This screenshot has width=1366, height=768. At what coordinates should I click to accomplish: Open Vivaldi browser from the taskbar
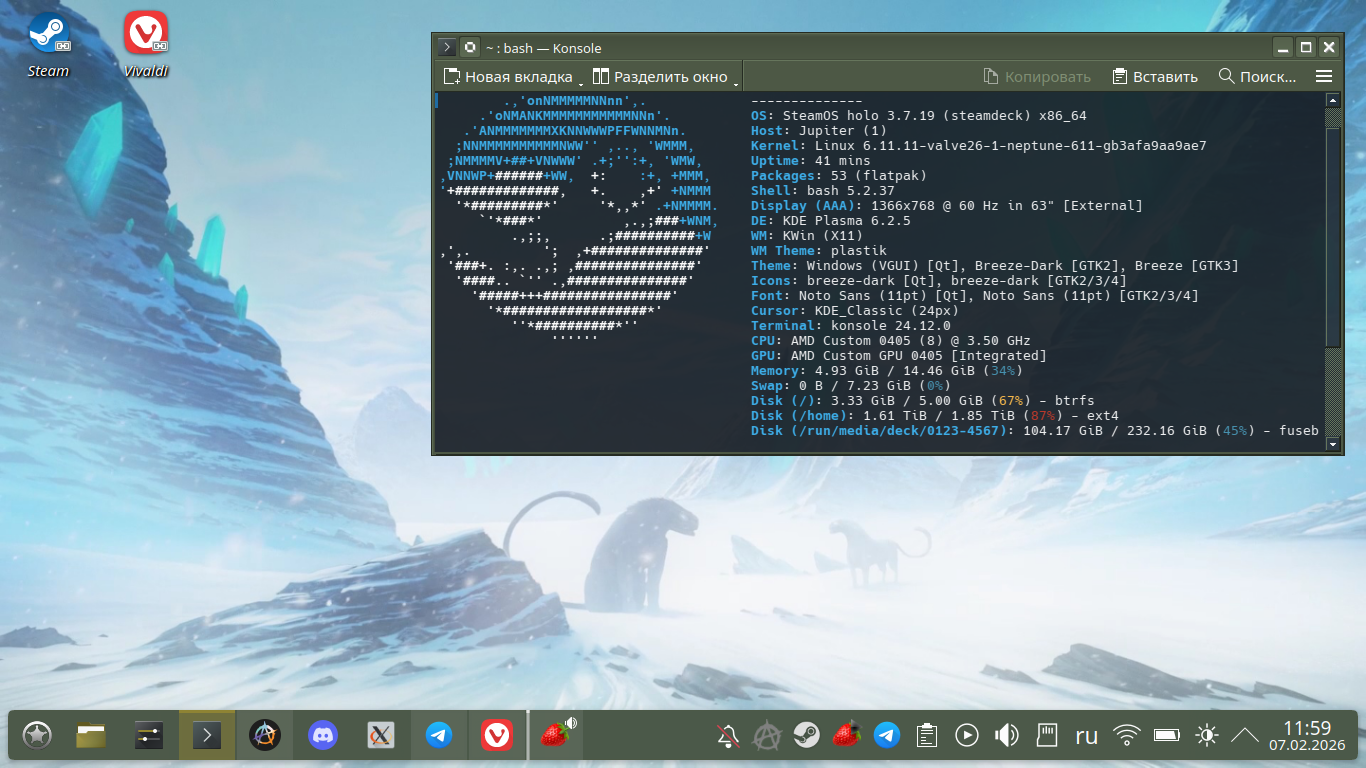tap(497, 736)
